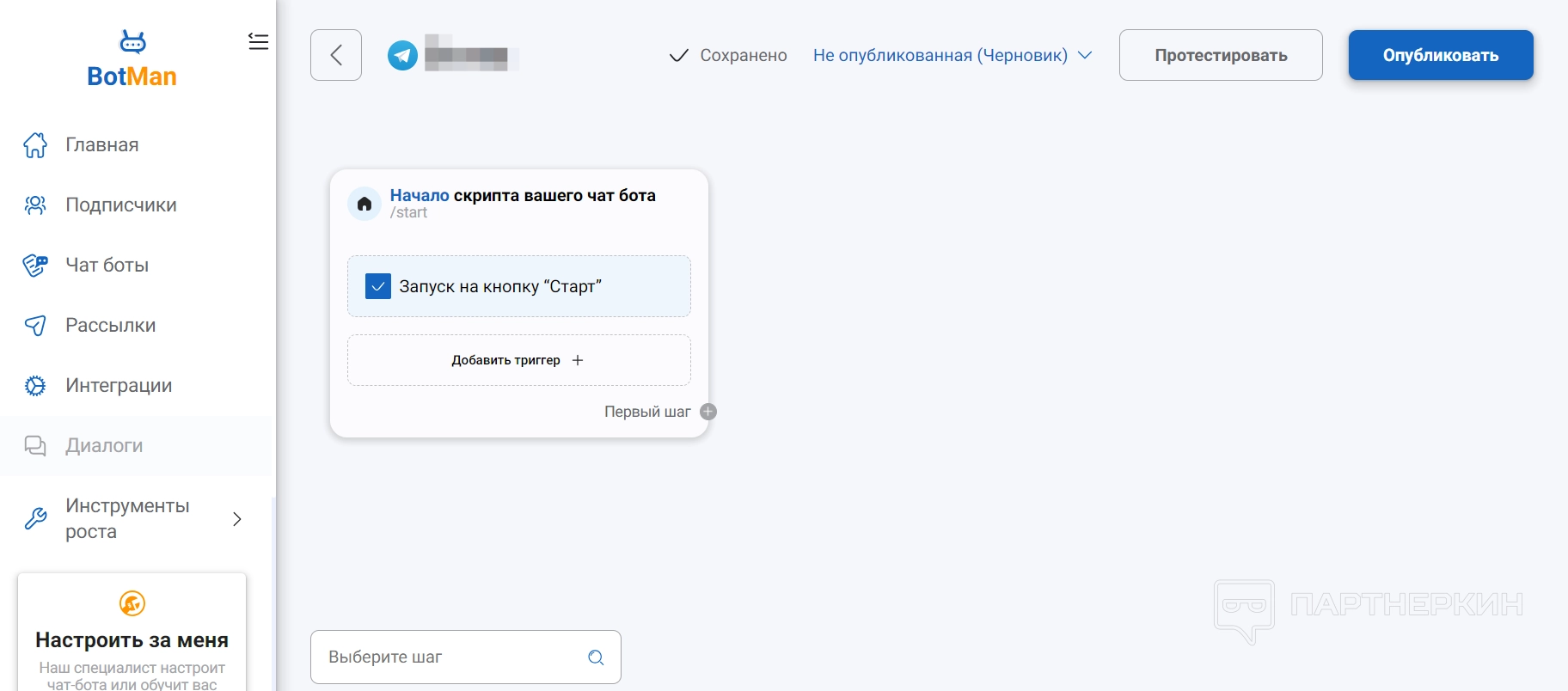Click the "Протестировать" button

point(1221,55)
